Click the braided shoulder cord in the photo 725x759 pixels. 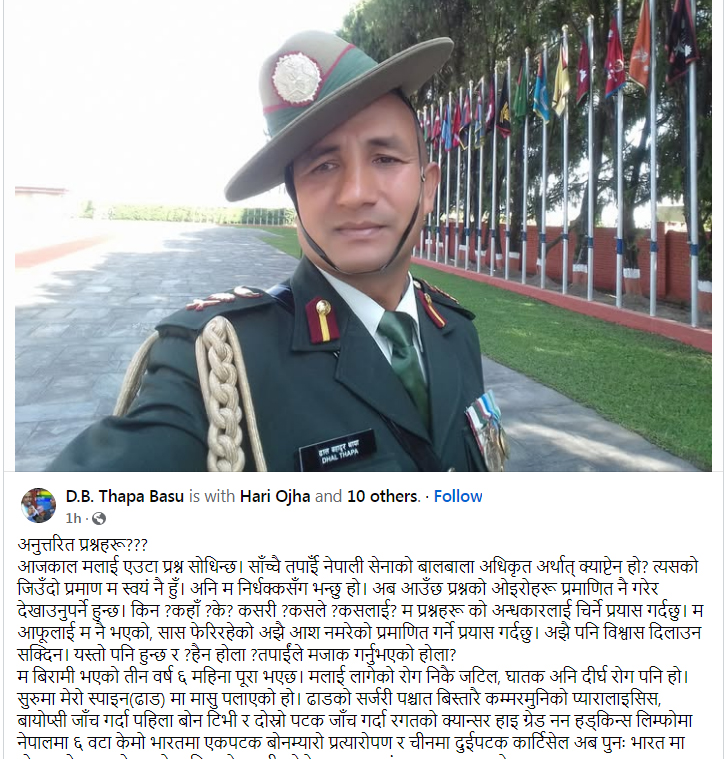[224, 393]
